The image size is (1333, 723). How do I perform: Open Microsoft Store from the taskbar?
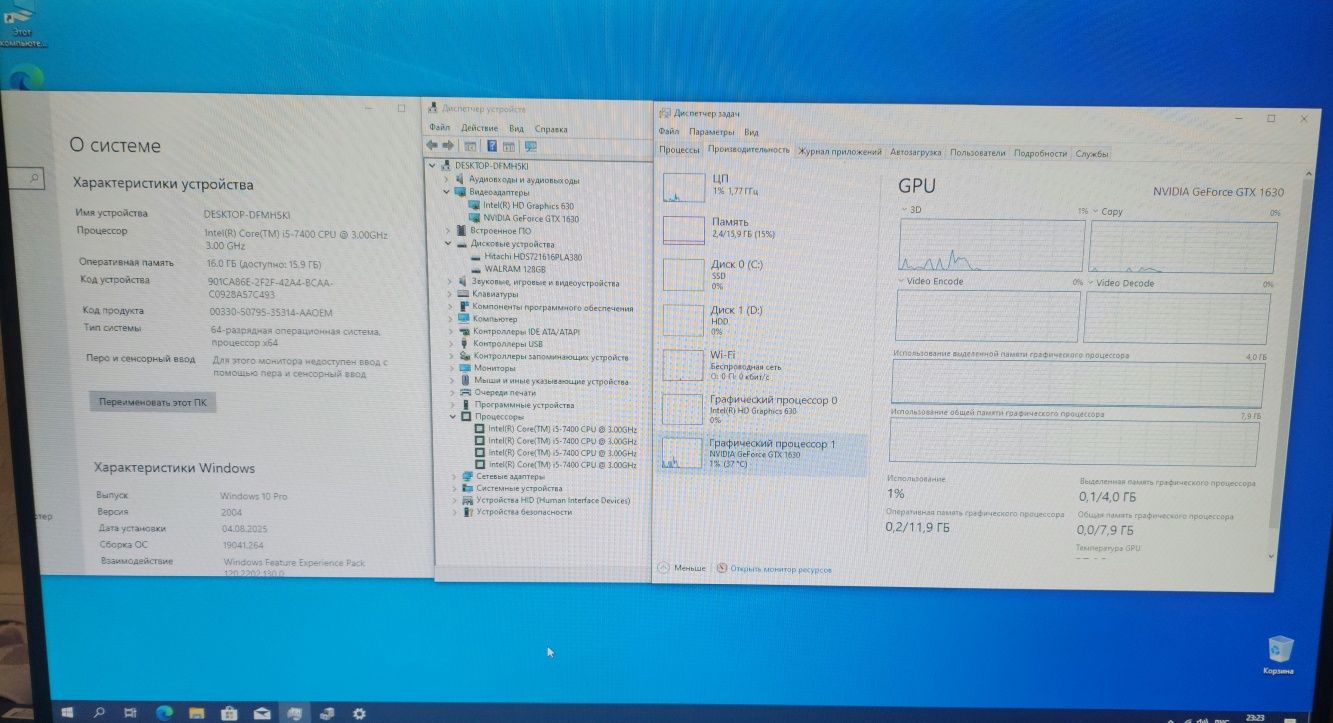click(229, 713)
